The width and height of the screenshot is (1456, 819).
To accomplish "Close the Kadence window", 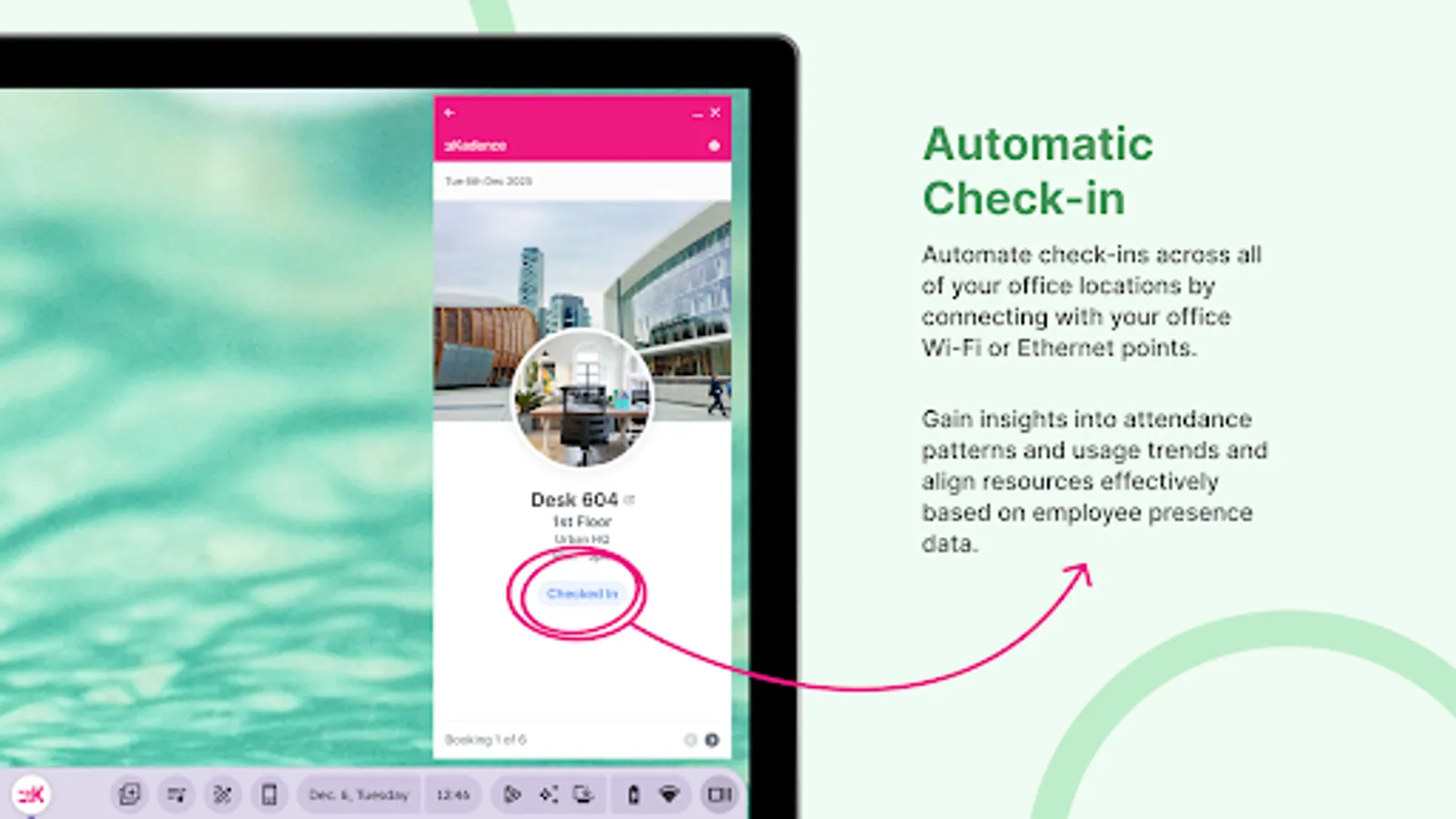I will [x=715, y=113].
